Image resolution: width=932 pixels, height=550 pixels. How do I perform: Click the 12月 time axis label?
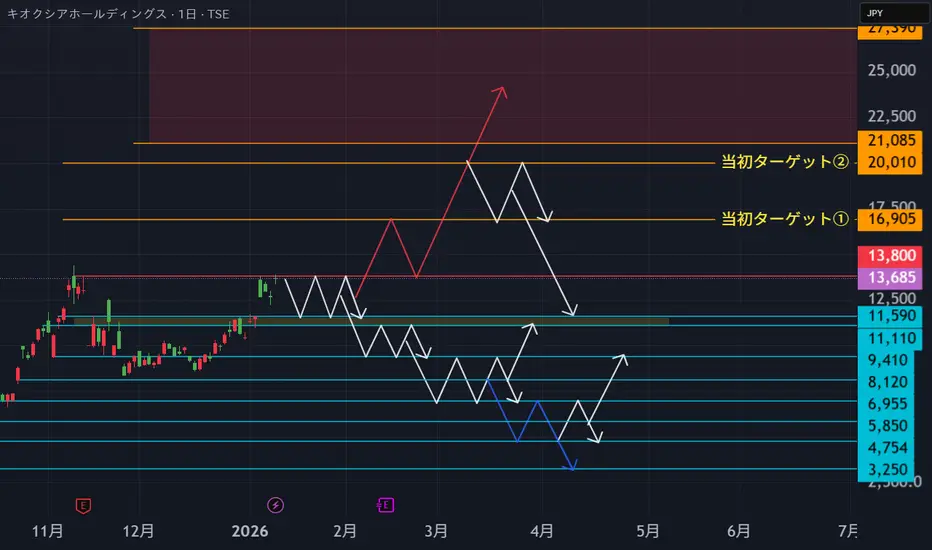point(138,531)
